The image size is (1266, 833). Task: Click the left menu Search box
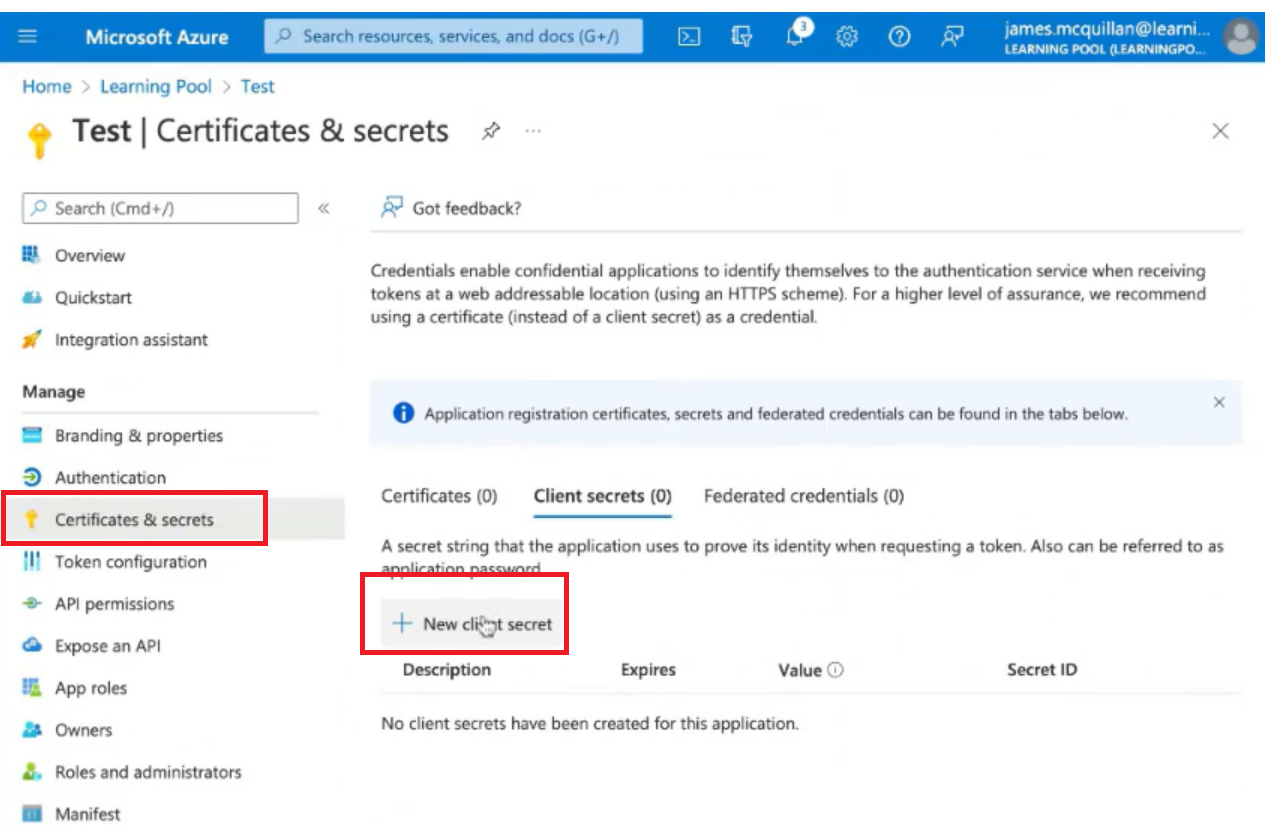coord(160,208)
